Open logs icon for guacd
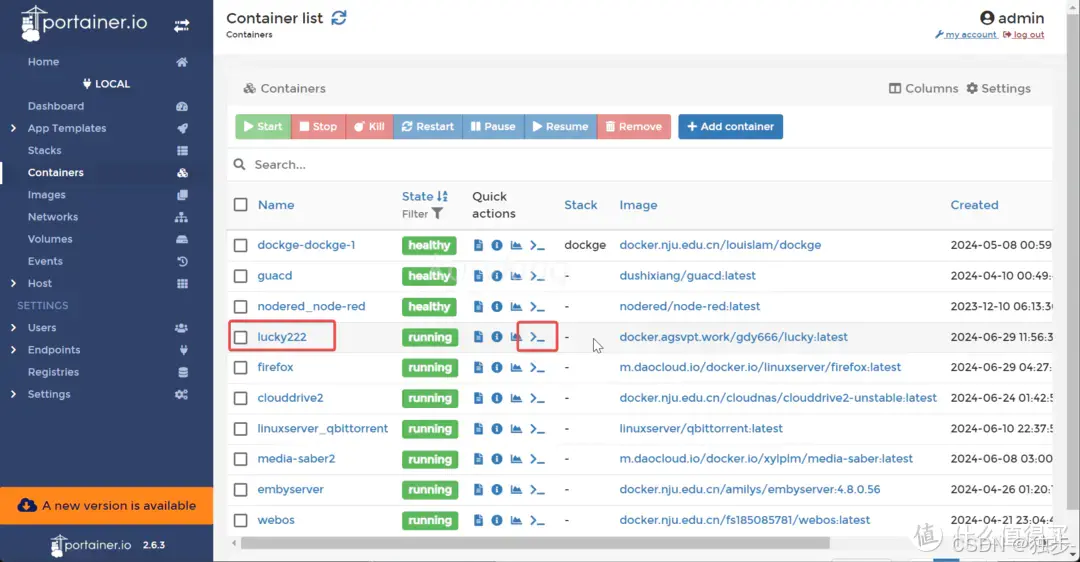Viewport: 1080px width, 562px height. 478,275
